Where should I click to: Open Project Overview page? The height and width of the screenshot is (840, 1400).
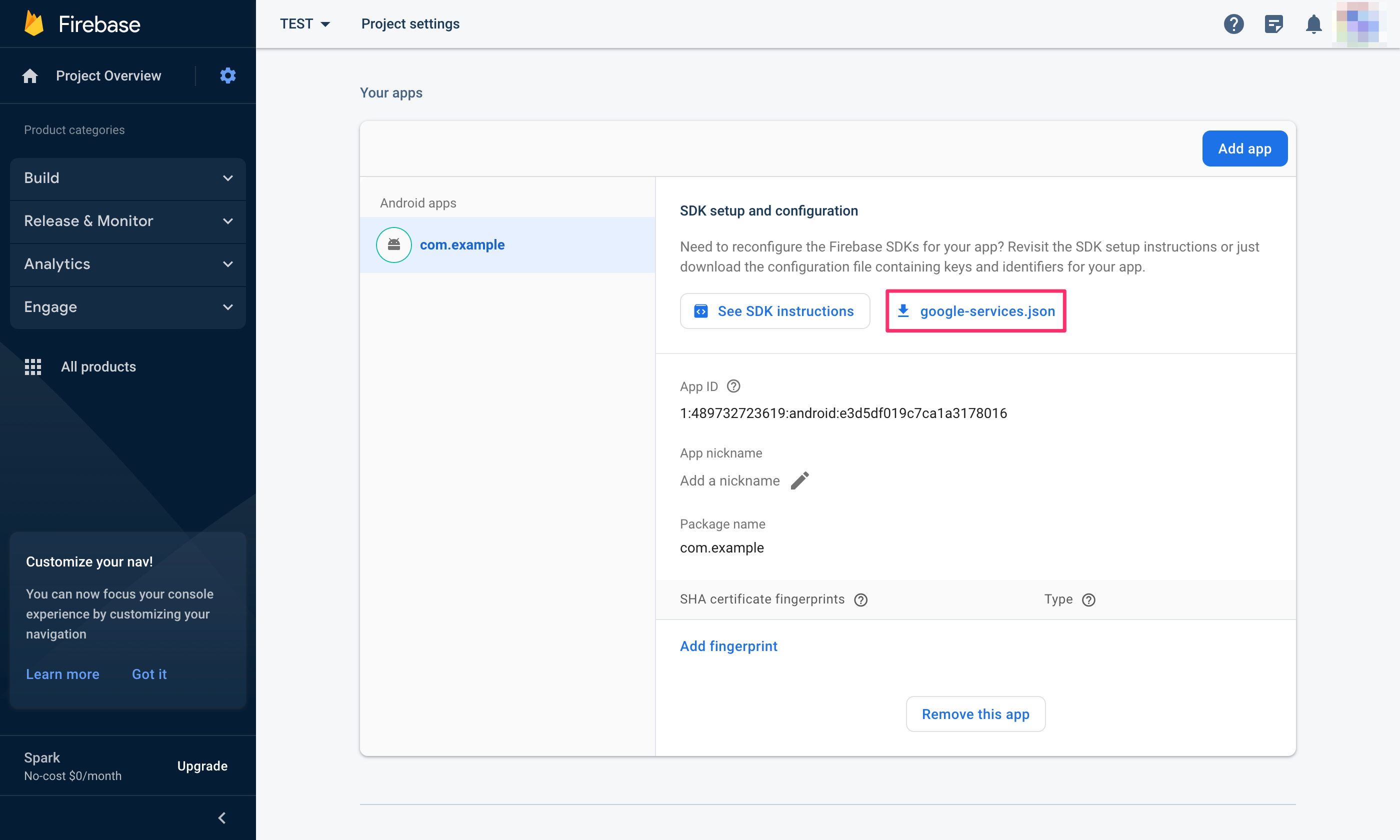pyautogui.click(x=108, y=76)
